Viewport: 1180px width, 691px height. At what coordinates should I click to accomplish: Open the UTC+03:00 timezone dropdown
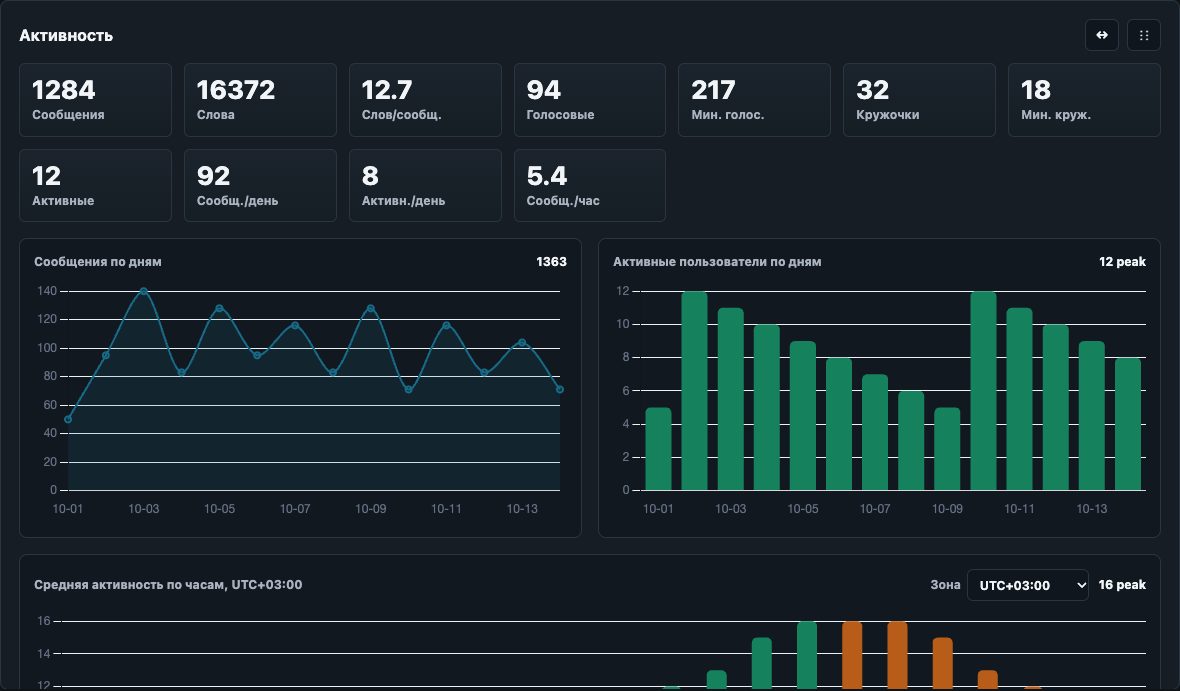pos(1028,585)
